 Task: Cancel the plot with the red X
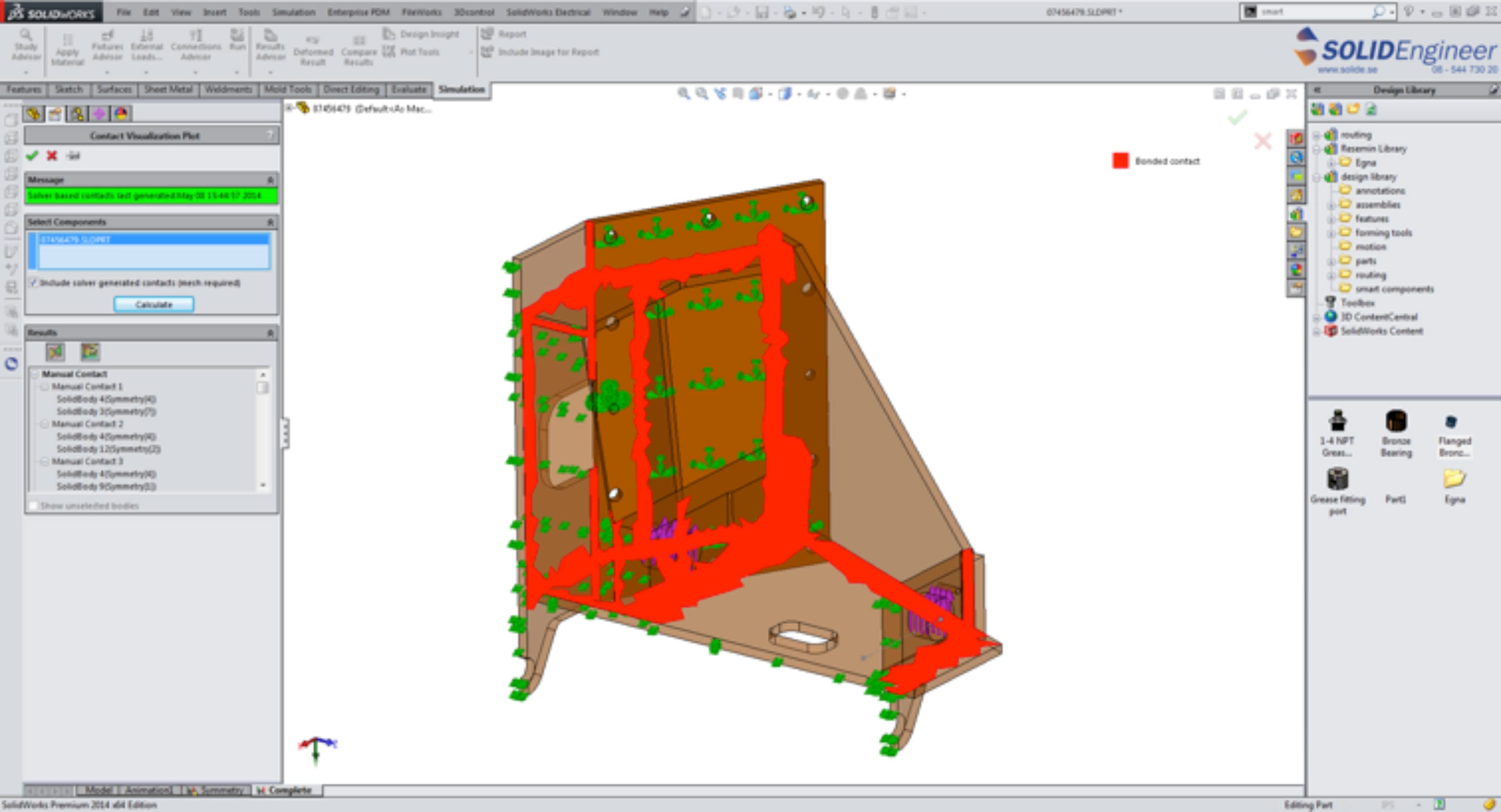(x=52, y=156)
